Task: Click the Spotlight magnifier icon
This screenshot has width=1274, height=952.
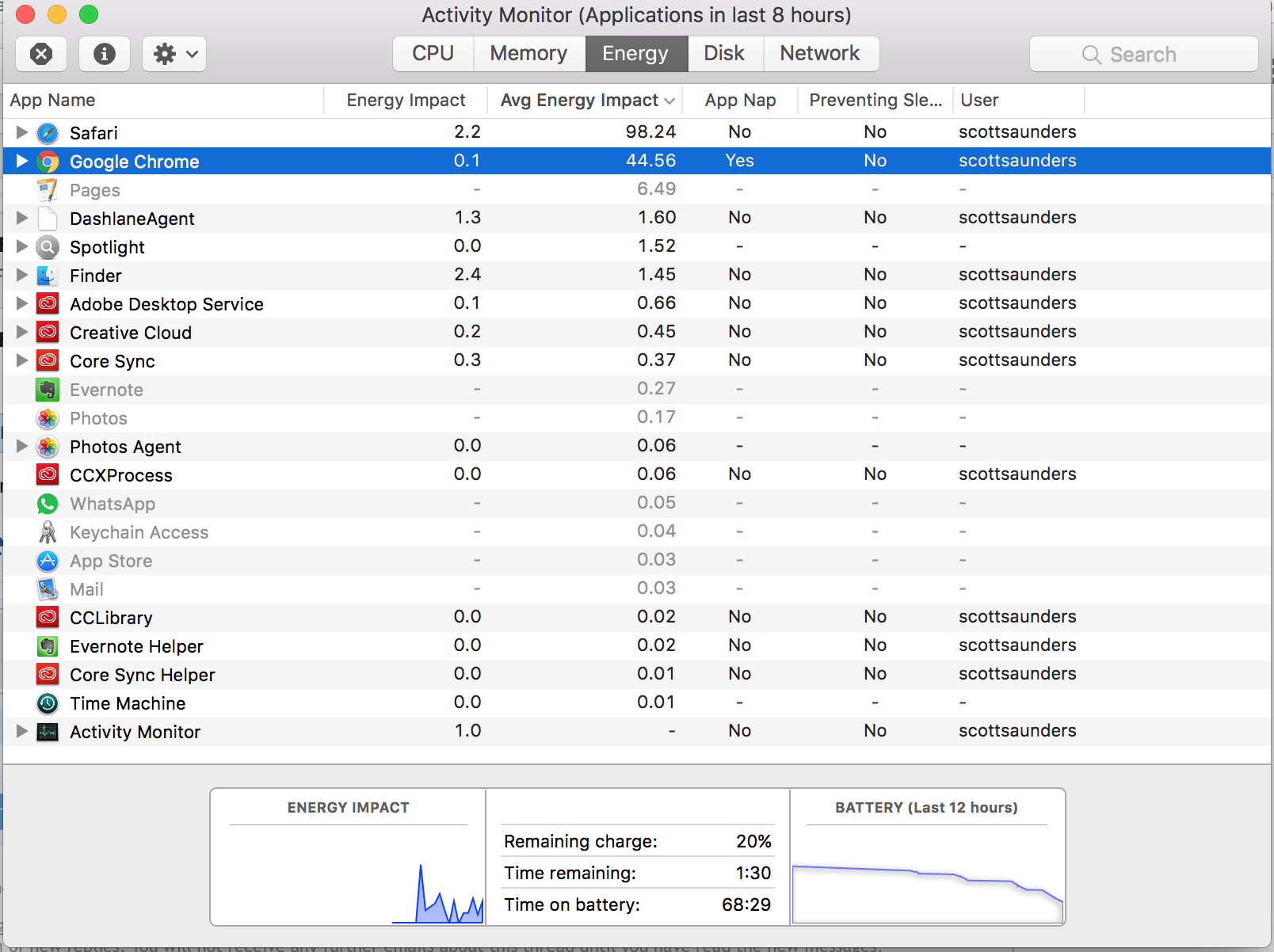Action: pyautogui.click(x=48, y=247)
